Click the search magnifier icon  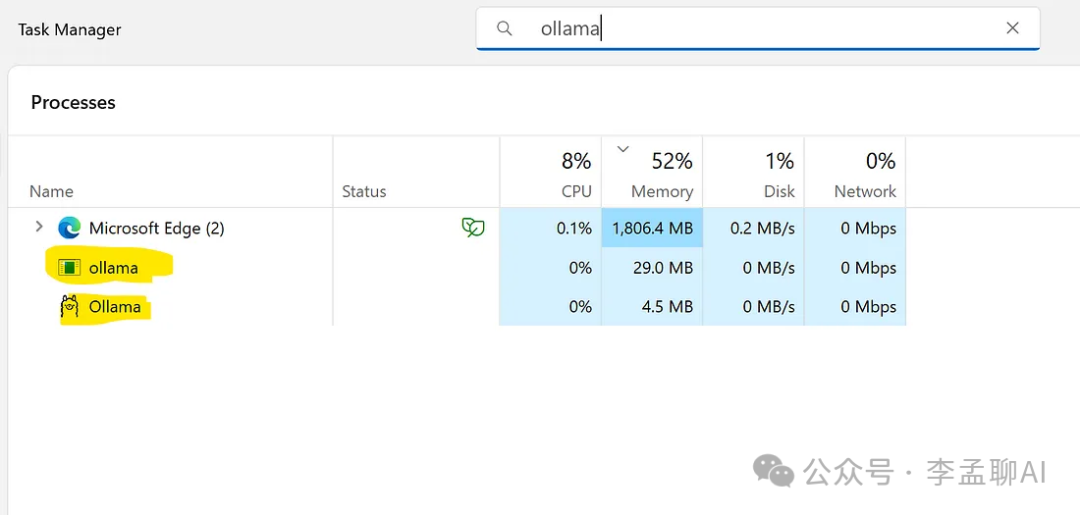[x=505, y=28]
